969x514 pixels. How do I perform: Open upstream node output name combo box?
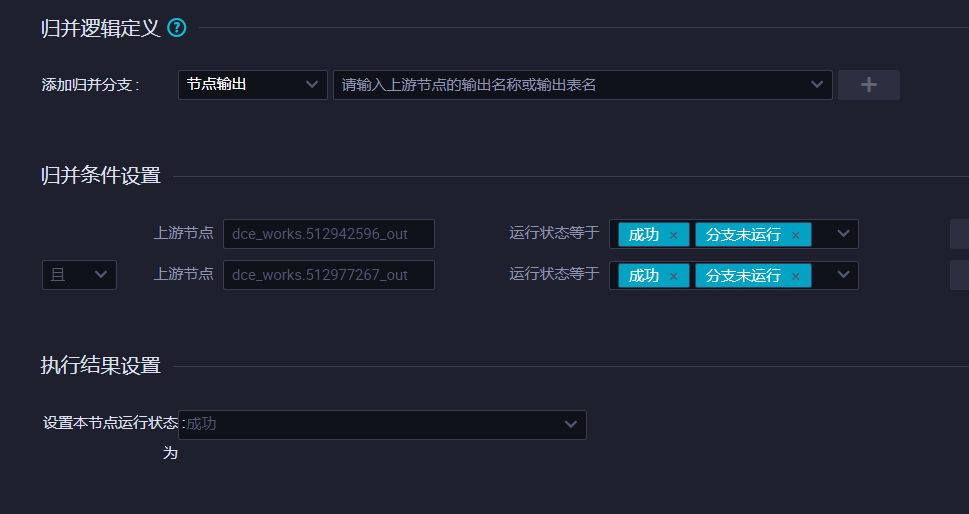[583, 85]
